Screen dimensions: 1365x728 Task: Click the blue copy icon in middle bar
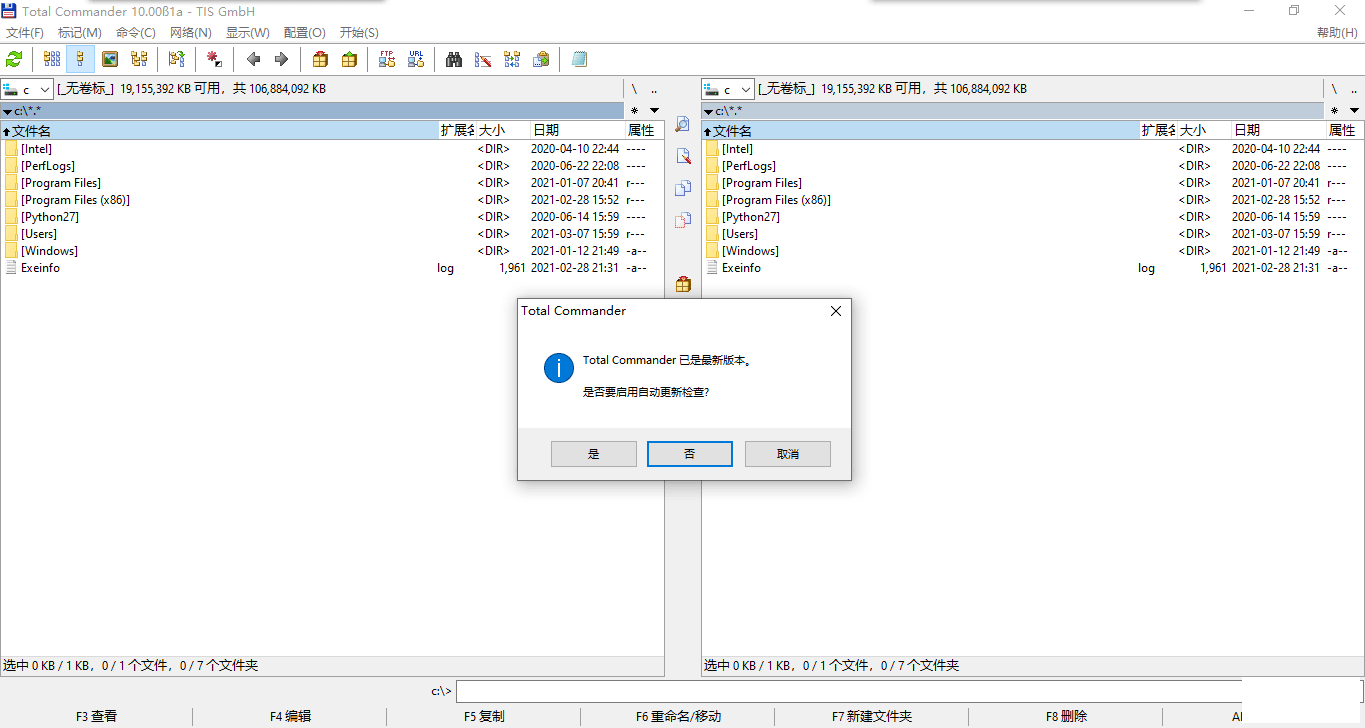pos(683,188)
